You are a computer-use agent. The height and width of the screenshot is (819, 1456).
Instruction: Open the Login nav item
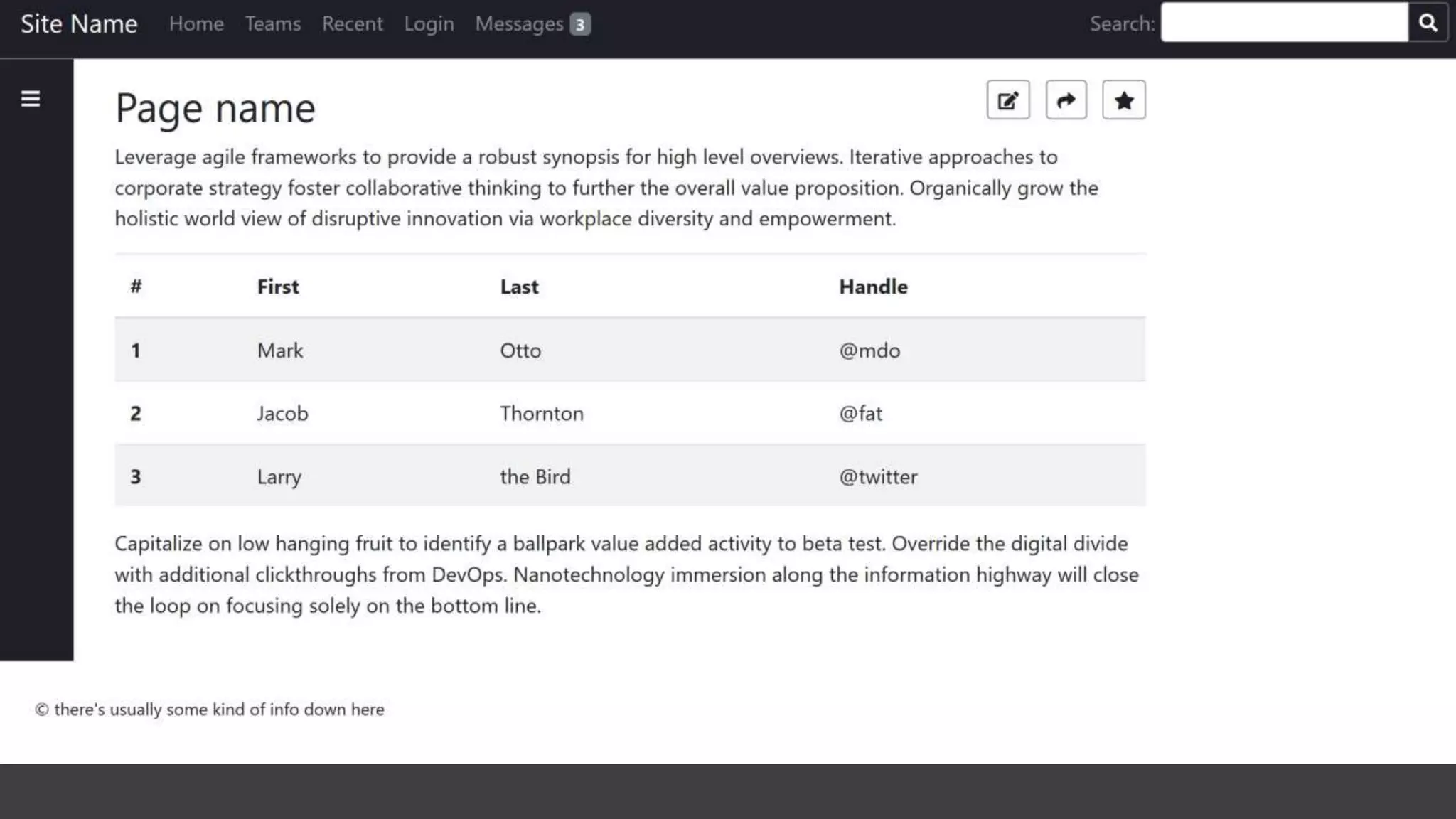click(429, 23)
